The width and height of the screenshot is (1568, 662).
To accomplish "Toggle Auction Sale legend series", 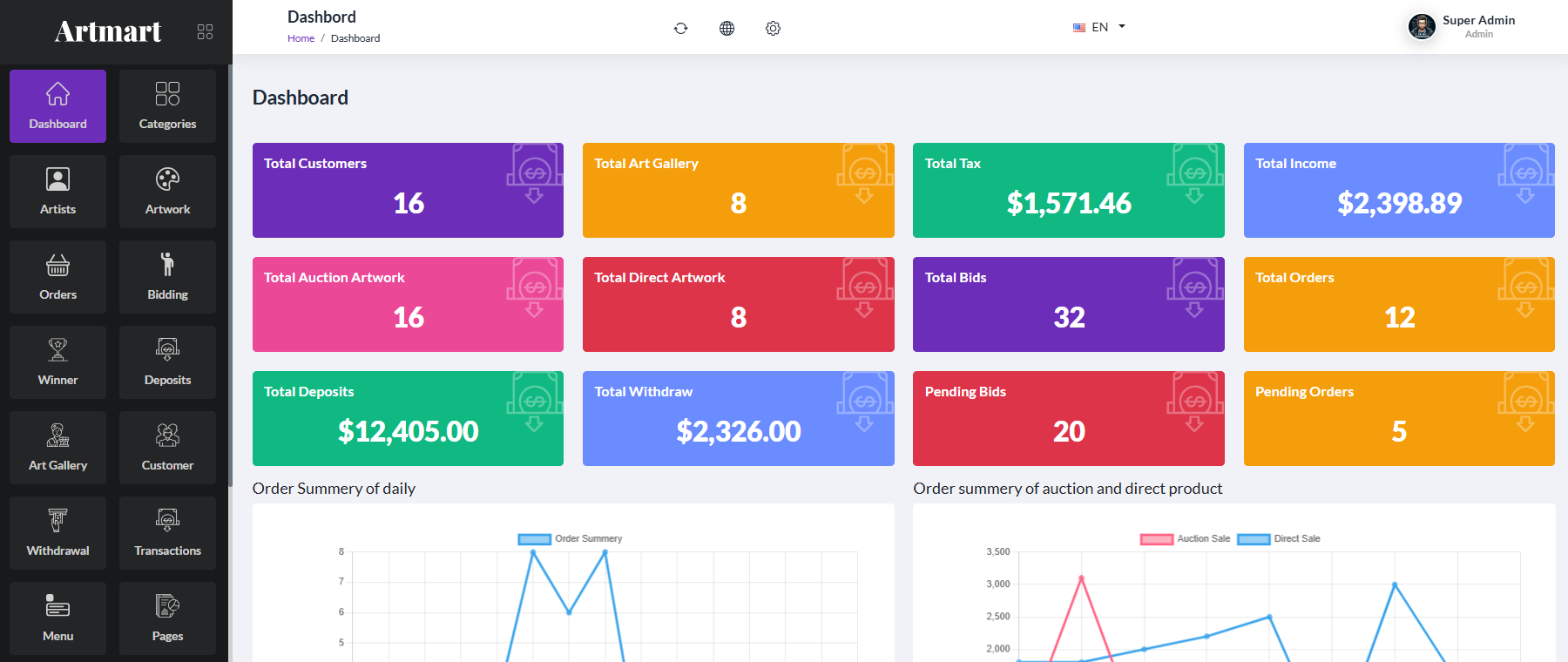I will (1186, 538).
